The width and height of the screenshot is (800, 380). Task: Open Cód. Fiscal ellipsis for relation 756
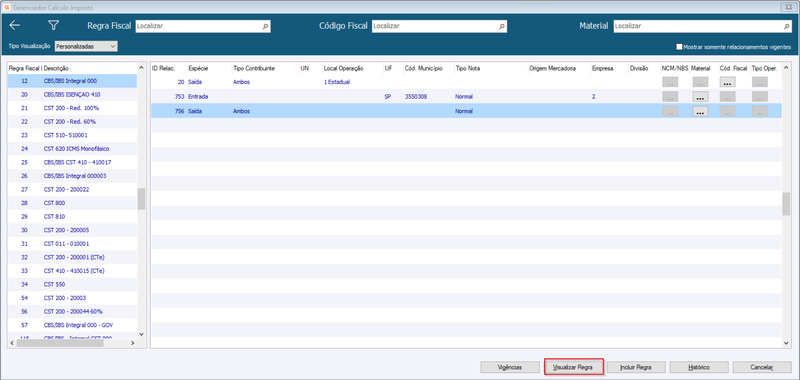tap(728, 111)
